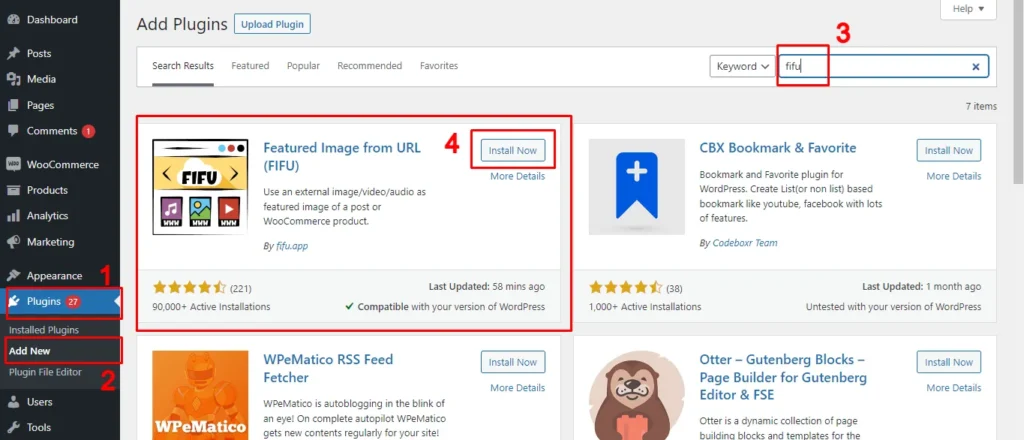The width and height of the screenshot is (1024, 440).
Task: Switch to the Featured tab
Action: pyautogui.click(x=250, y=66)
